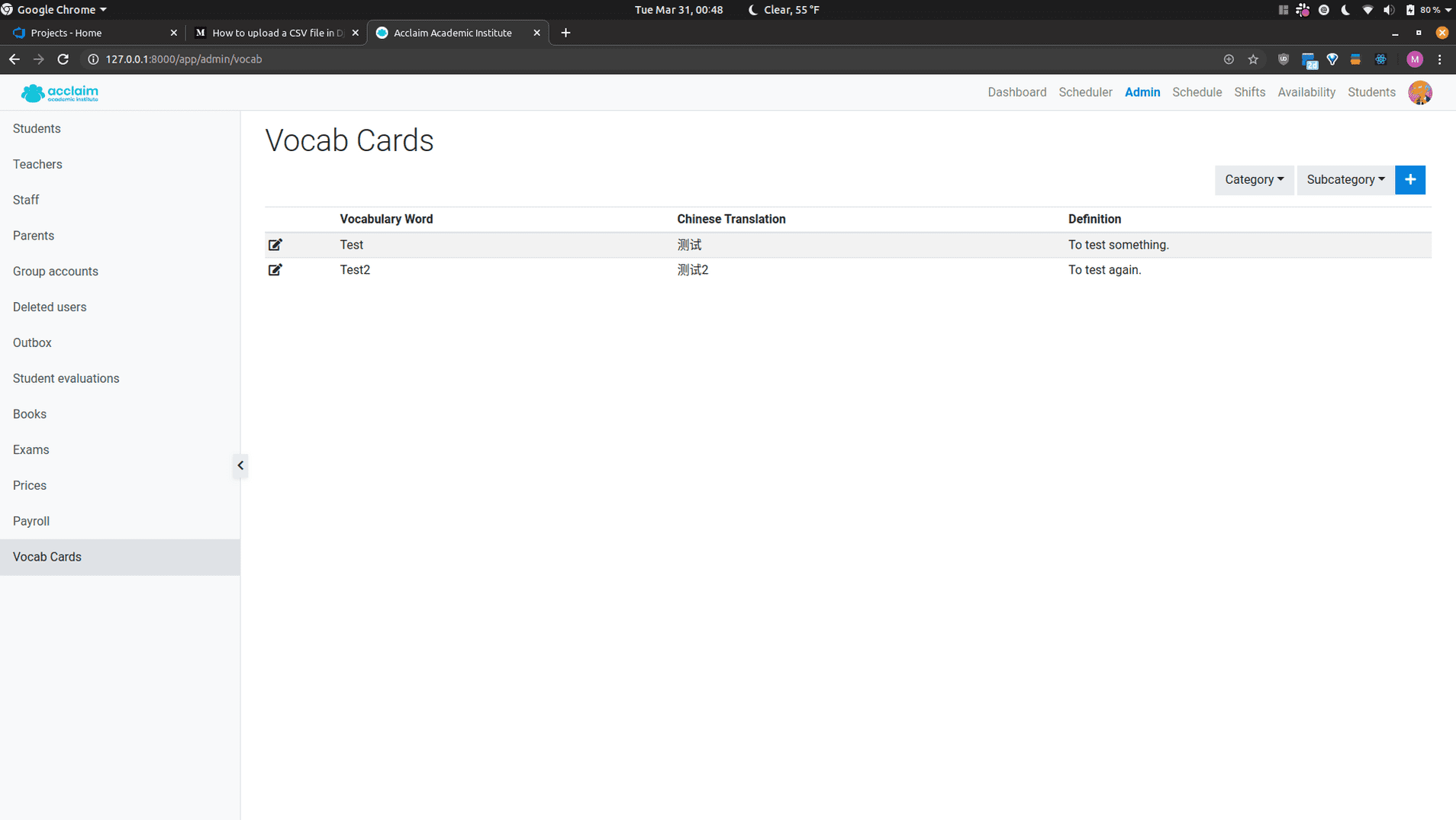Edit the Test2 vocabulary entry
The width and height of the screenshot is (1456, 820).
[x=275, y=269]
